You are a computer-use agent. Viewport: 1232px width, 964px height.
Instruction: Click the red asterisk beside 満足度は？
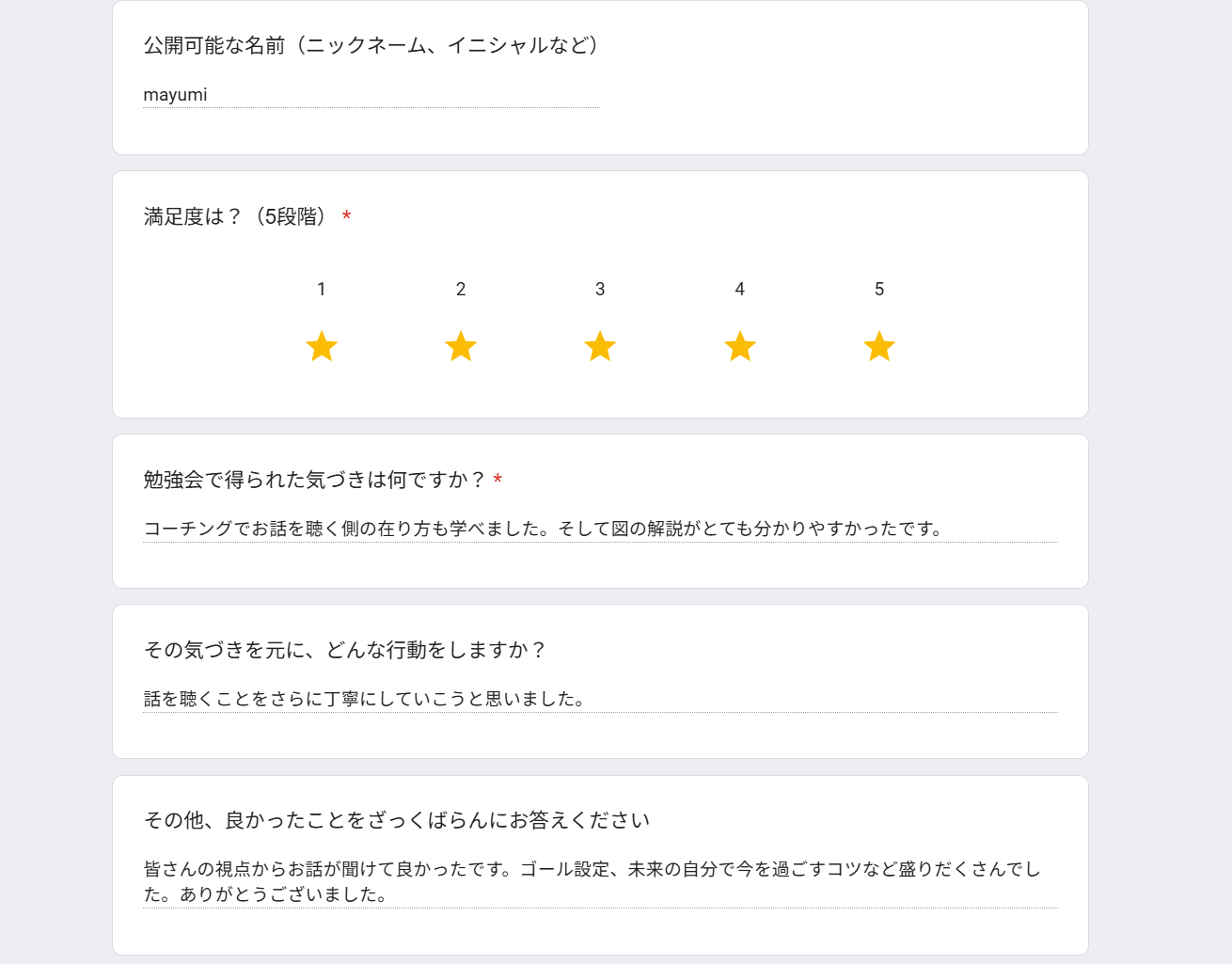pos(347,216)
